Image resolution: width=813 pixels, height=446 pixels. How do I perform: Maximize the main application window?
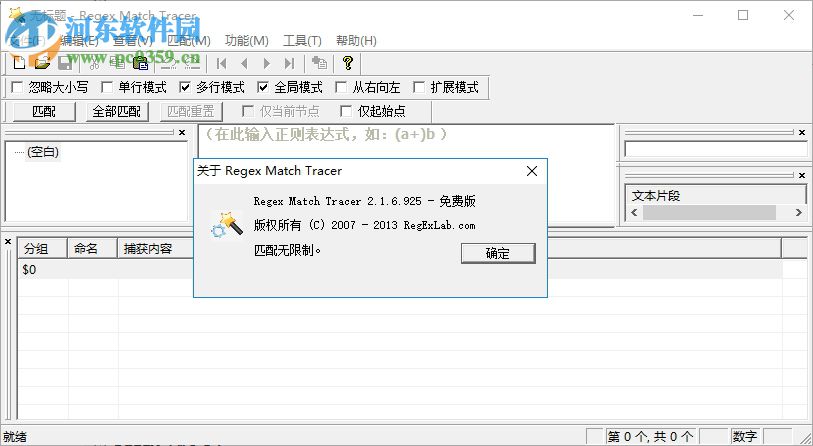point(743,15)
